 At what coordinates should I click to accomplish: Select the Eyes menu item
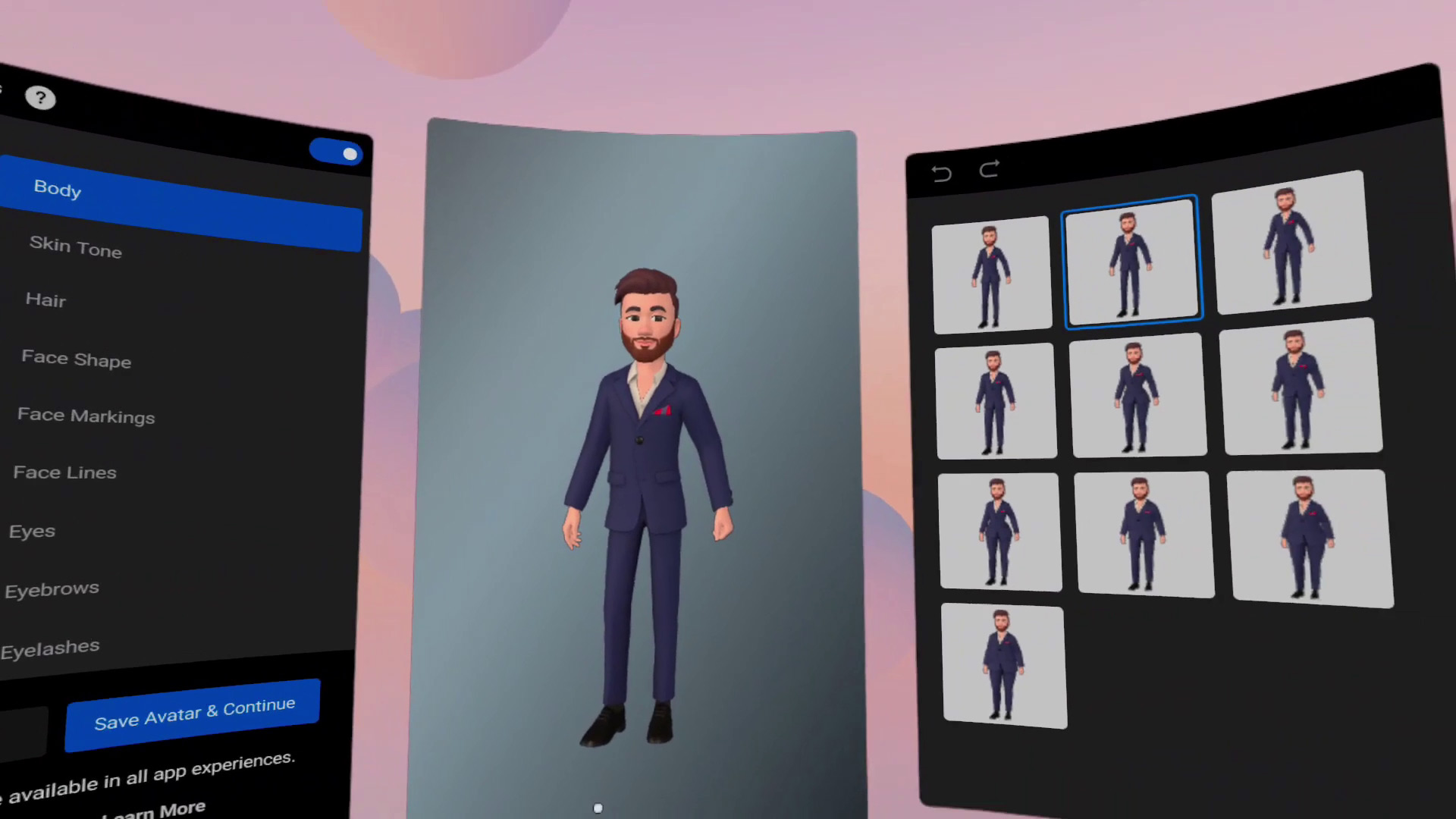31,530
